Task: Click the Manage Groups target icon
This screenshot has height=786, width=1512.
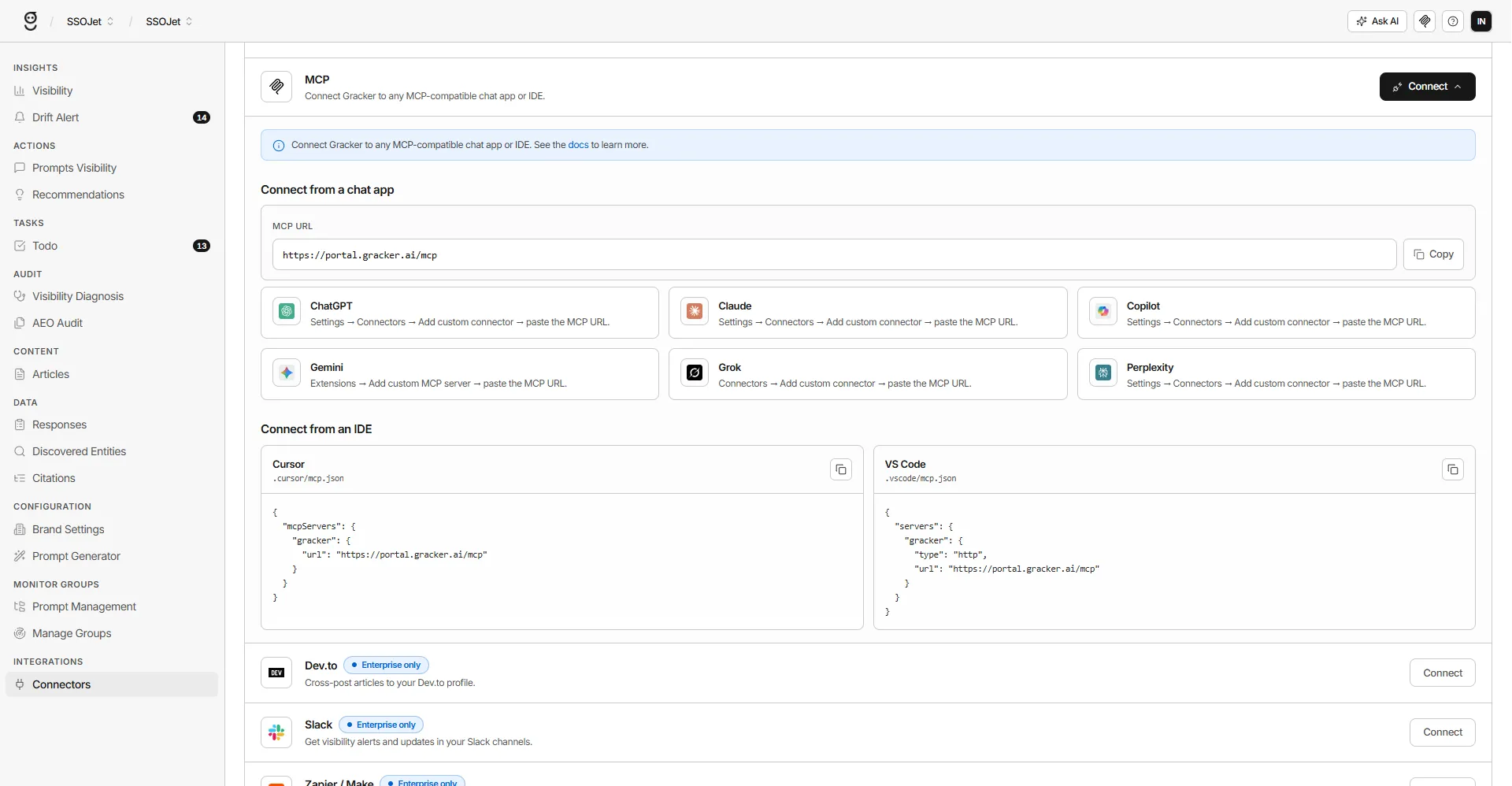Action: (20, 633)
